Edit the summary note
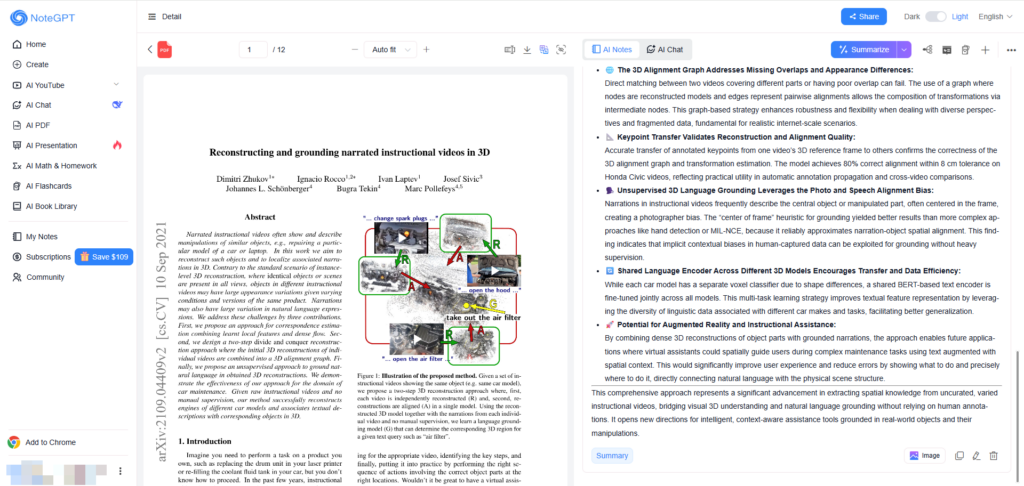1024x486 pixels. coord(976,456)
